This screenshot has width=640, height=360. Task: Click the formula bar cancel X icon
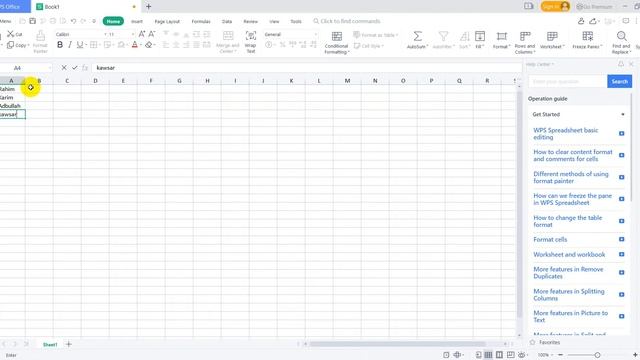coord(64,68)
